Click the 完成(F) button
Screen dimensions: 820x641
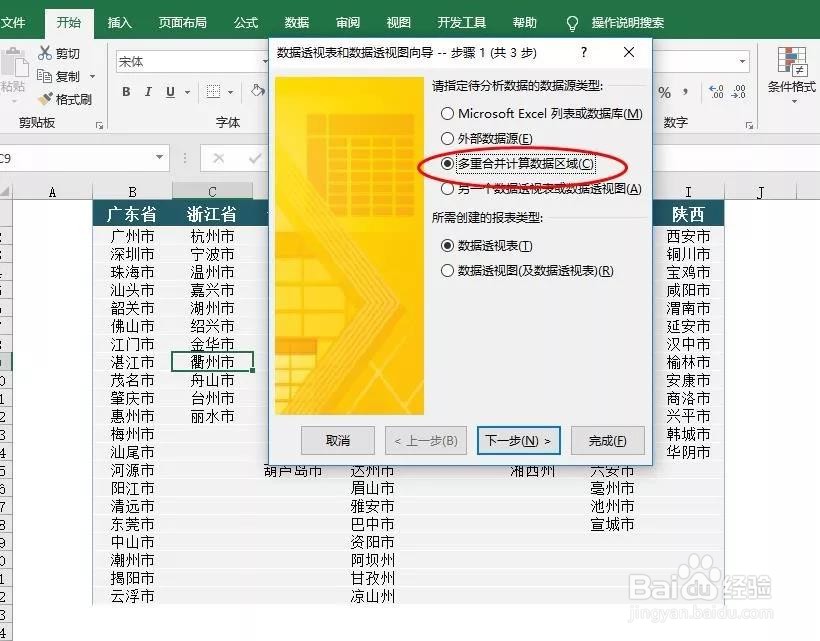pos(608,441)
